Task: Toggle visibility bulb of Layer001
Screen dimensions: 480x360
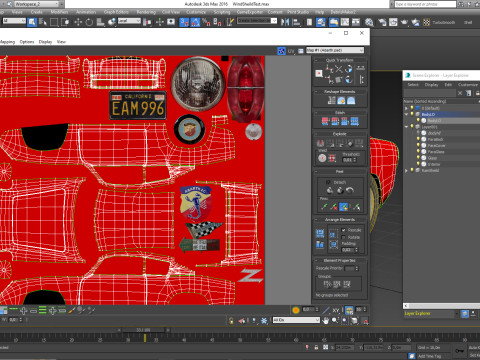Action: (412, 127)
